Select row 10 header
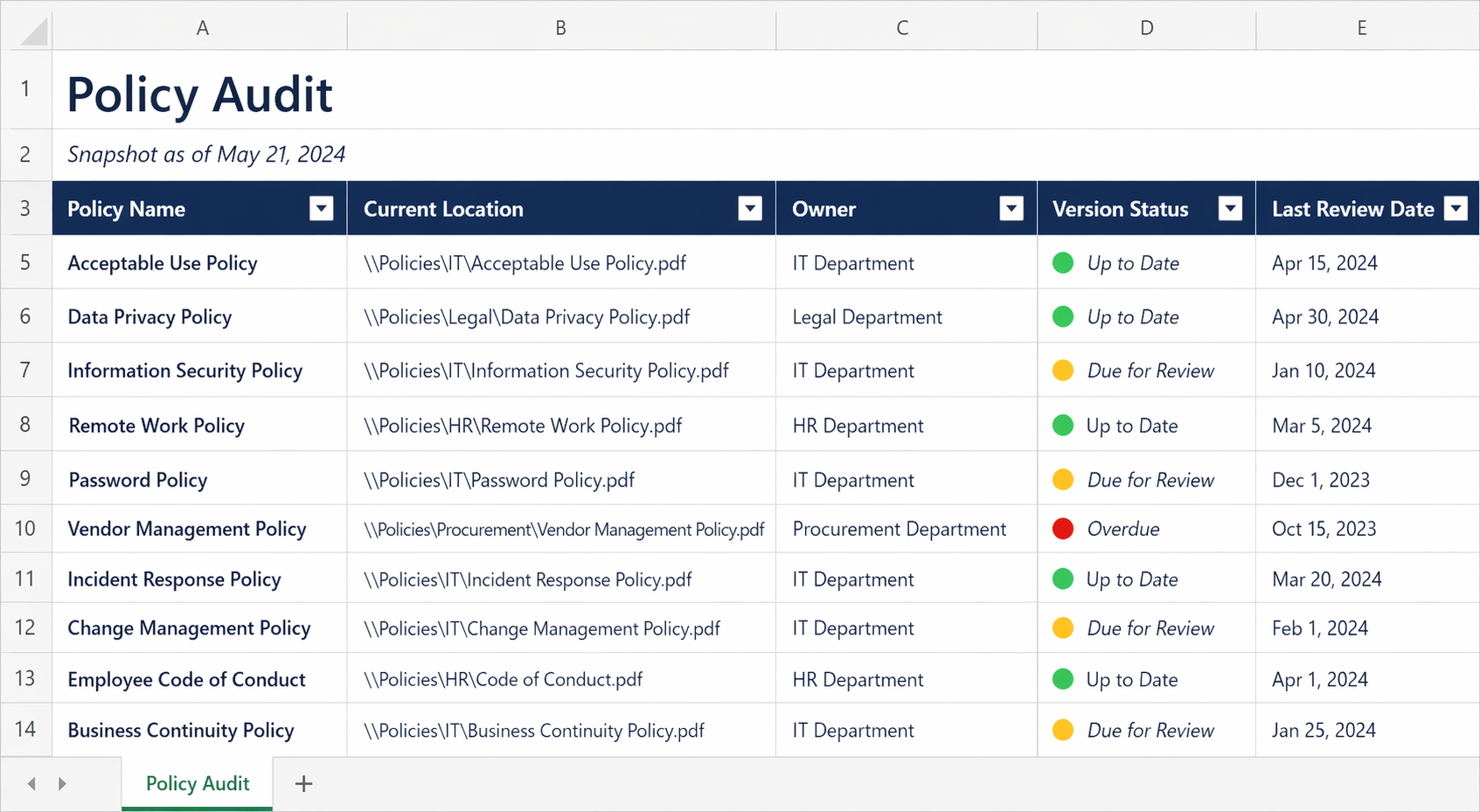Screen dimensions: 1480x812 coord(25,529)
